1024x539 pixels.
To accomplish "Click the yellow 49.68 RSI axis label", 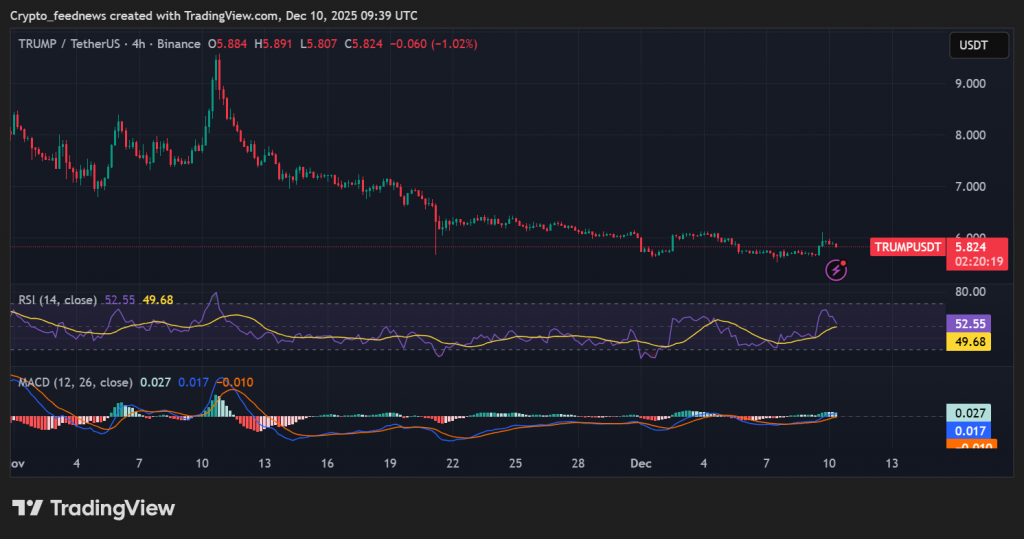I will [972, 342].
